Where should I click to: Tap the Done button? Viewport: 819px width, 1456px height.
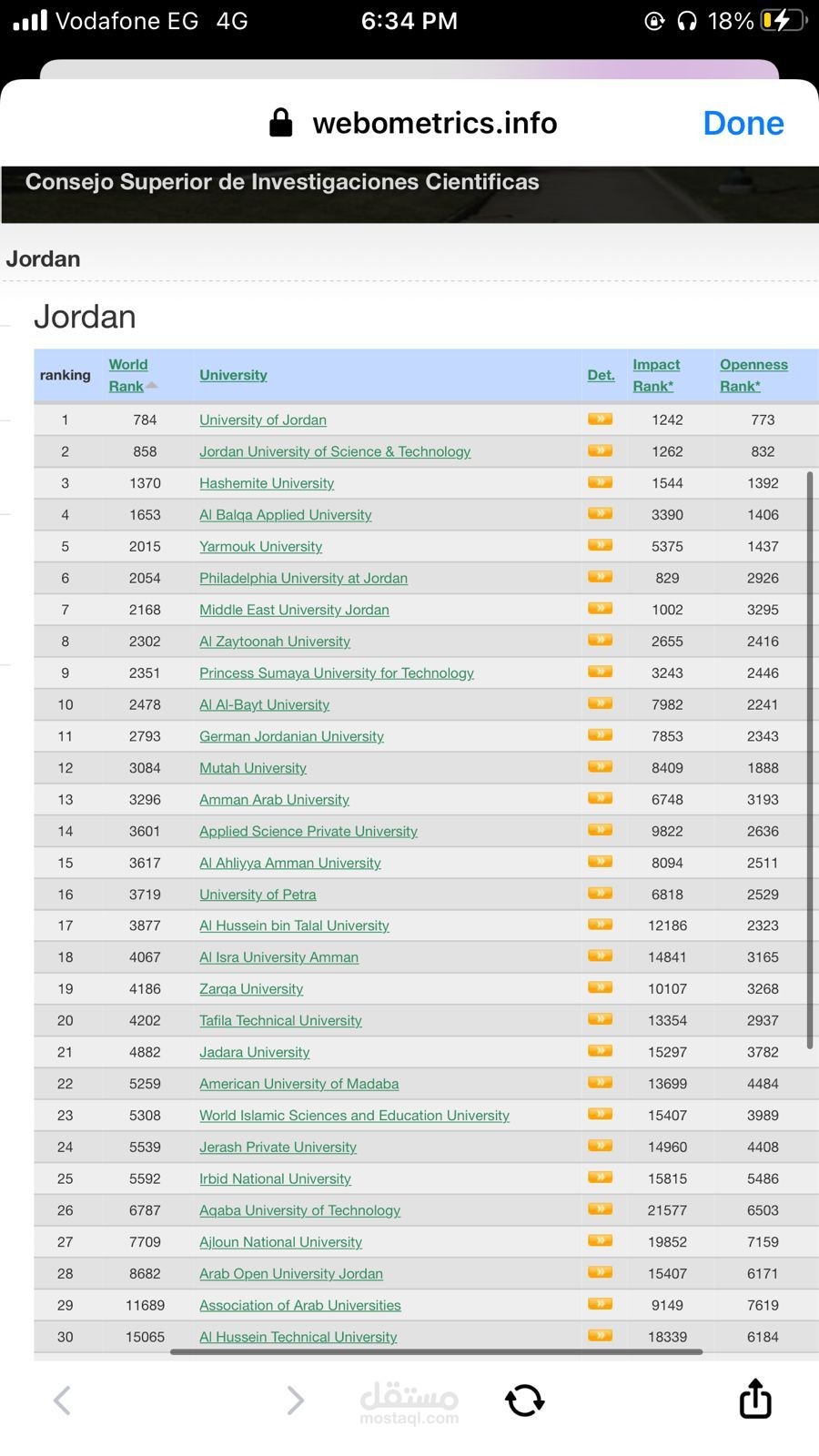(743, 123)
